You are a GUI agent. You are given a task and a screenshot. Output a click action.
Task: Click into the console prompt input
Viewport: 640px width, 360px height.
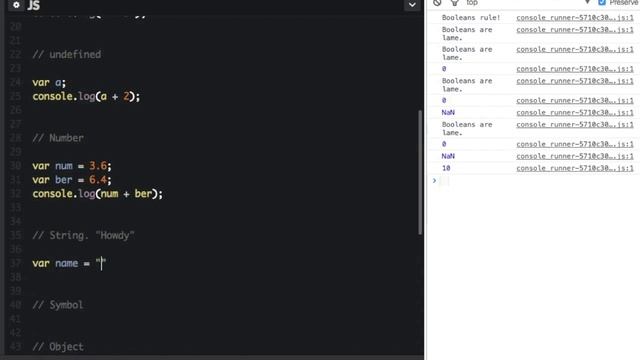pos(539,181)
